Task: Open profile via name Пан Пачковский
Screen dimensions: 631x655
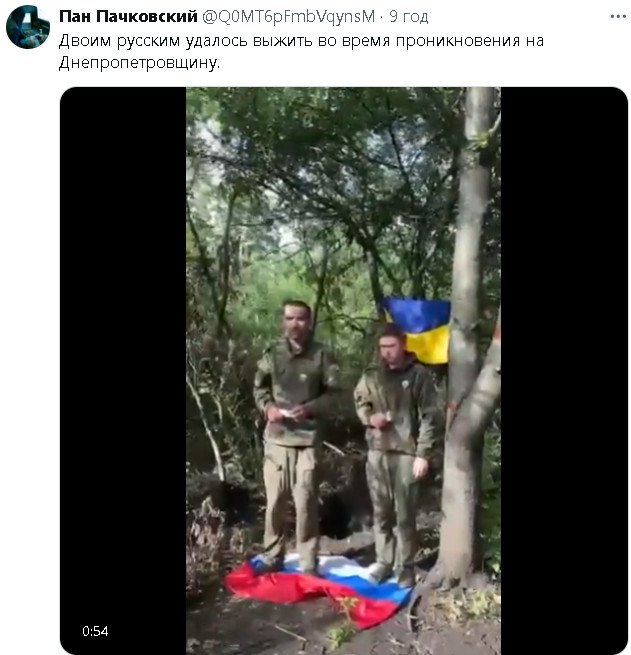Action: (x=128, y=16)
